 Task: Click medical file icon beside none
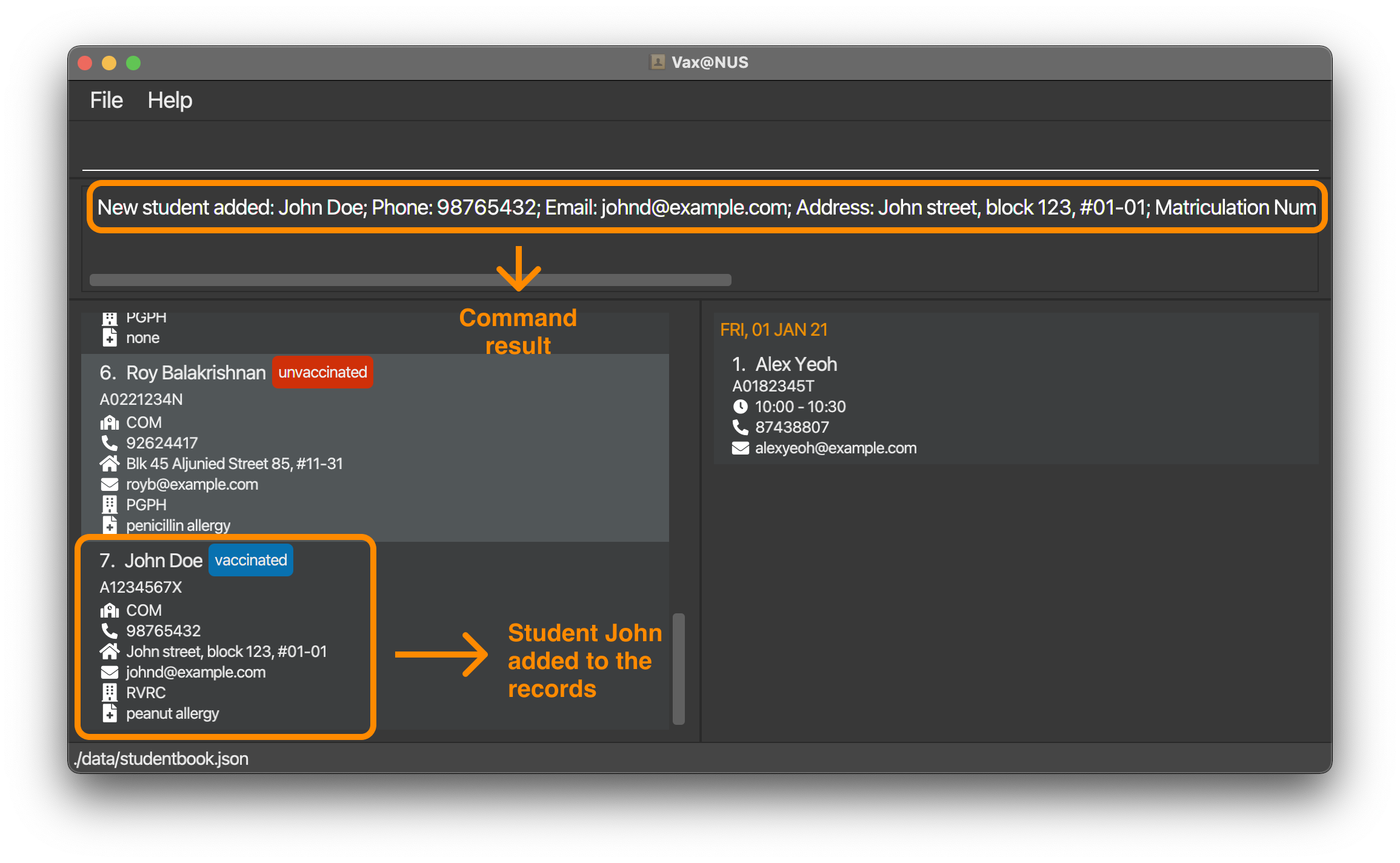click(x=109, y=338)
